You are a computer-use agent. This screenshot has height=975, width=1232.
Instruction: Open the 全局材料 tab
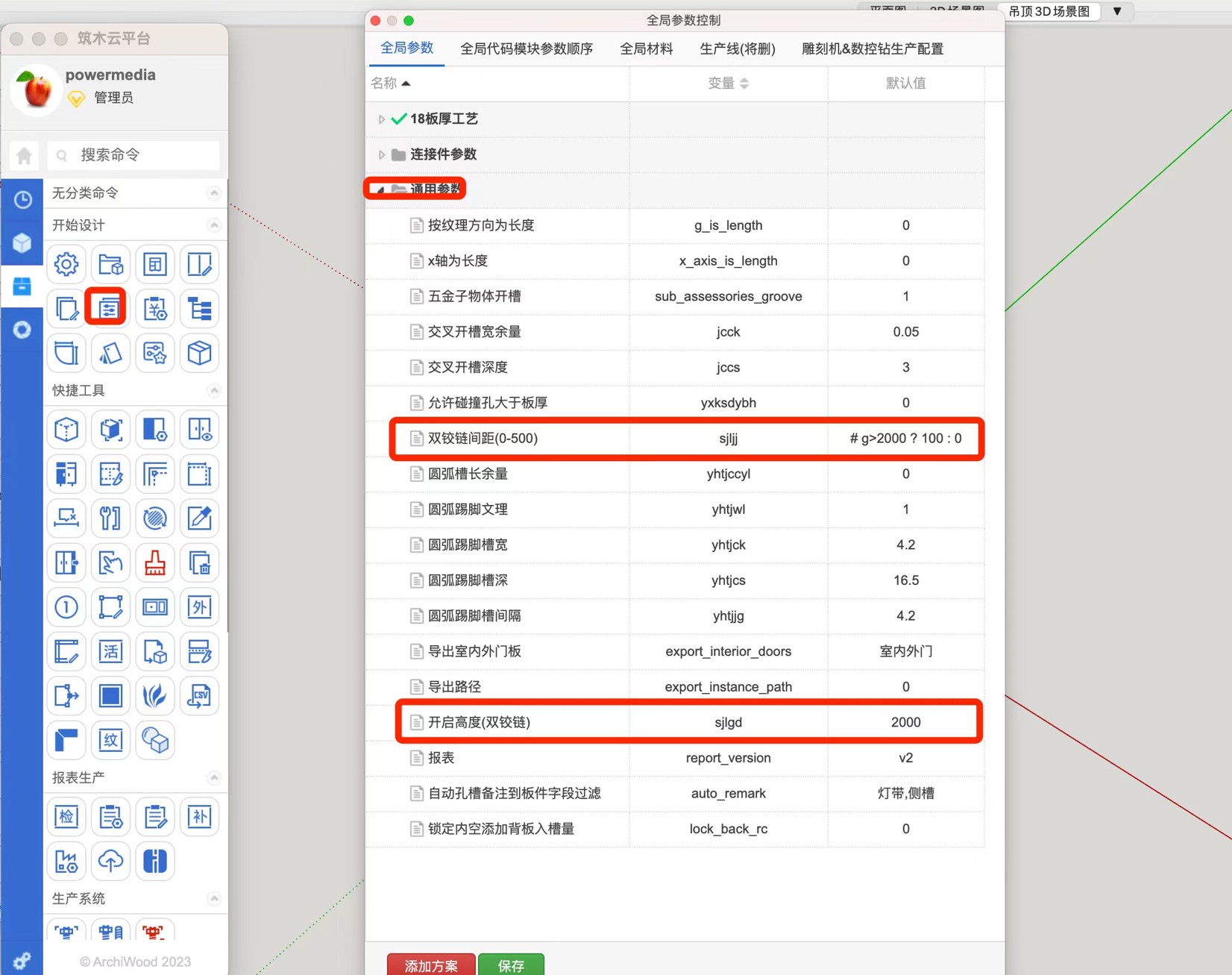pyautogui.click(x=647, y=49)
